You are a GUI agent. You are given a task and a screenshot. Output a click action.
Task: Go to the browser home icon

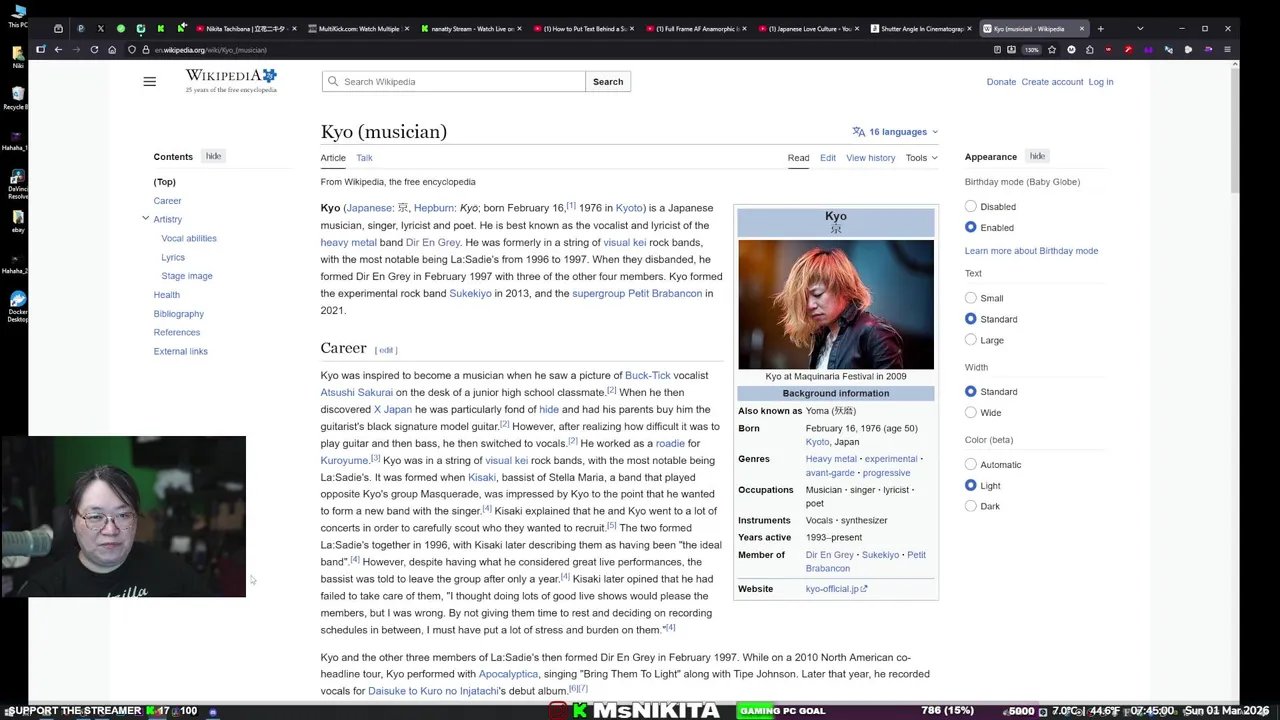(x=111, y=49)
